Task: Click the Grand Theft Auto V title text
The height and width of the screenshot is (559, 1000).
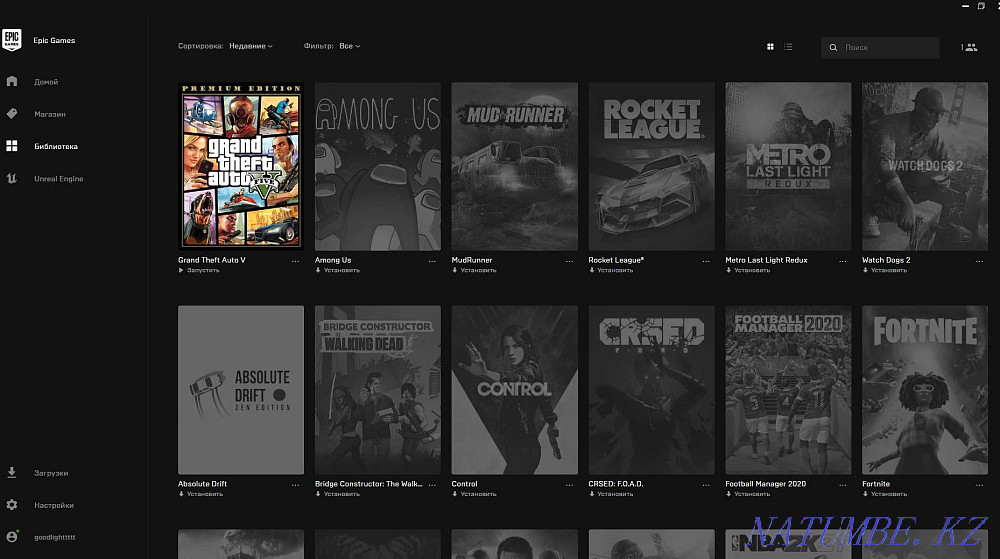Action: point(212,260)
